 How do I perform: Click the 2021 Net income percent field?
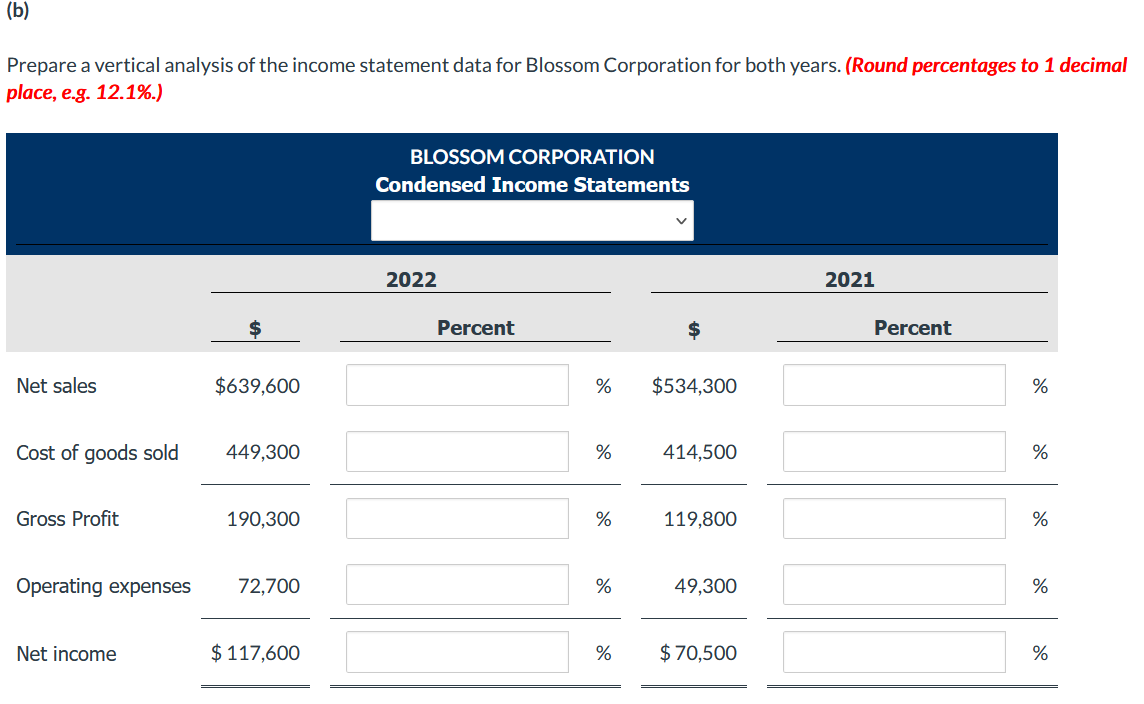pos(893,651)
